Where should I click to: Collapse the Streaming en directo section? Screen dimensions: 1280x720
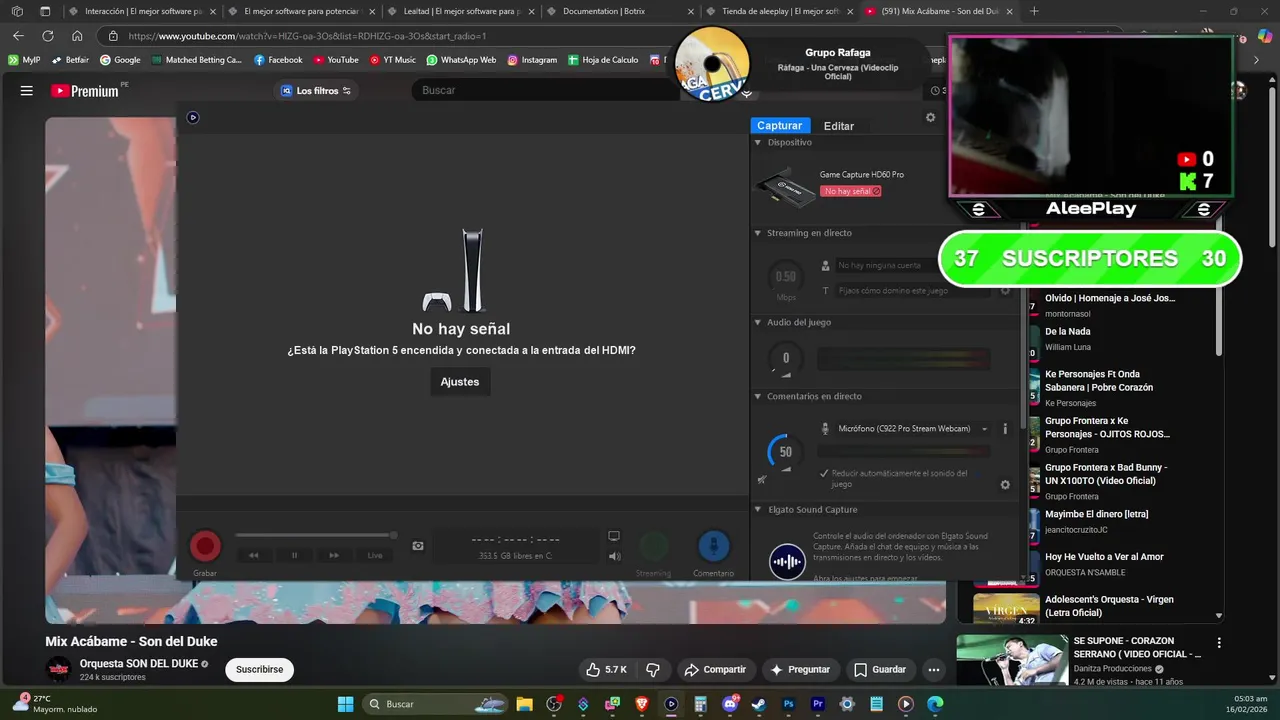758,233
